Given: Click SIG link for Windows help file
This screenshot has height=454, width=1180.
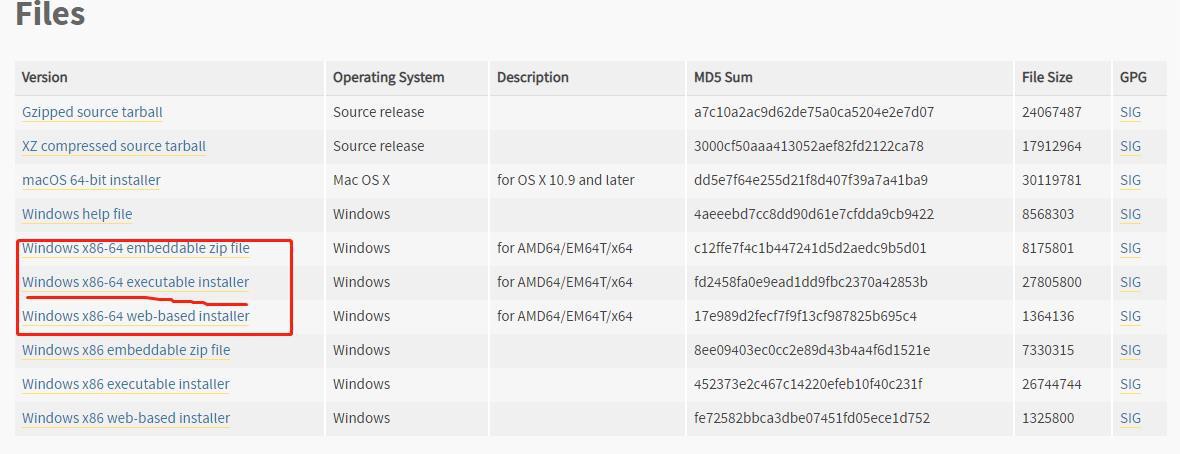Looking at the screenshot, I should click(x=1130, y=214).
